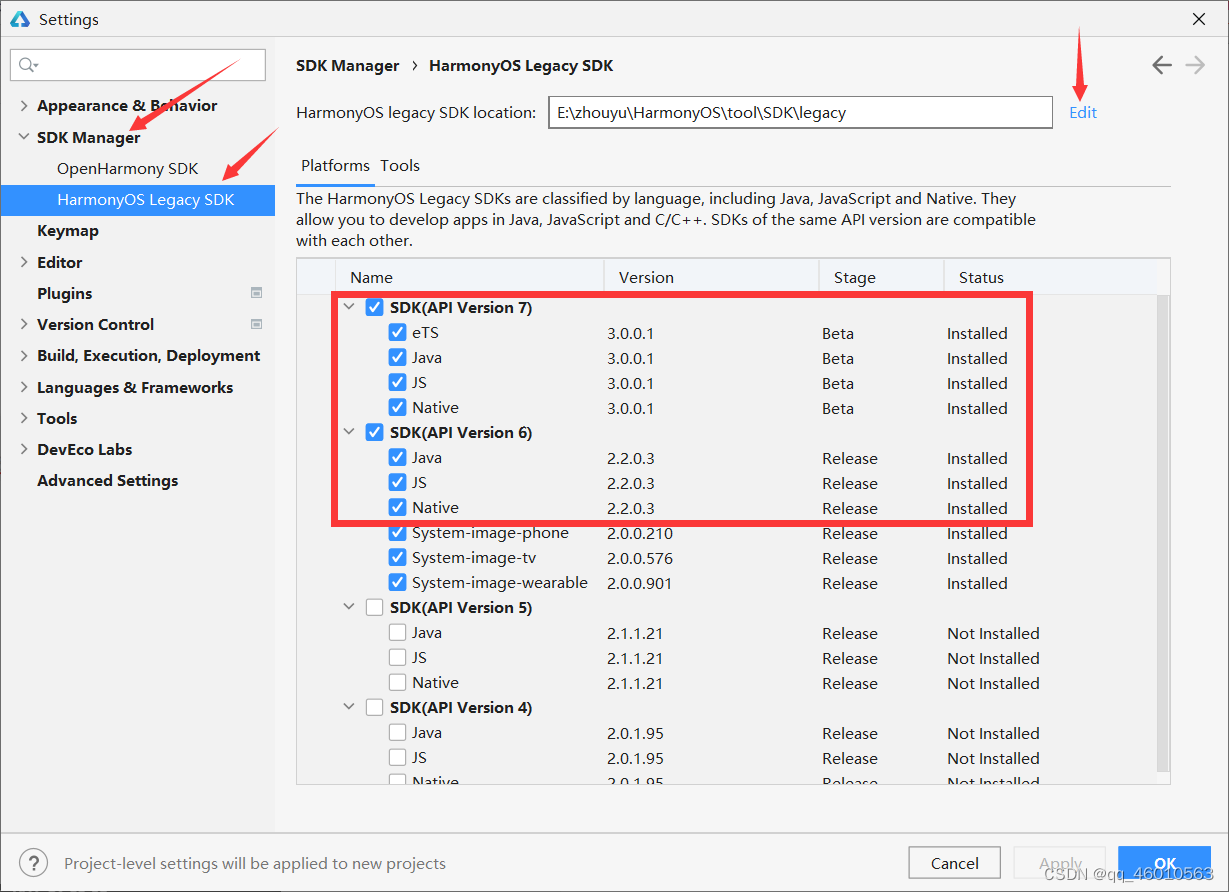Expand Build, Execution, Deployment section

tap(24, 356)
